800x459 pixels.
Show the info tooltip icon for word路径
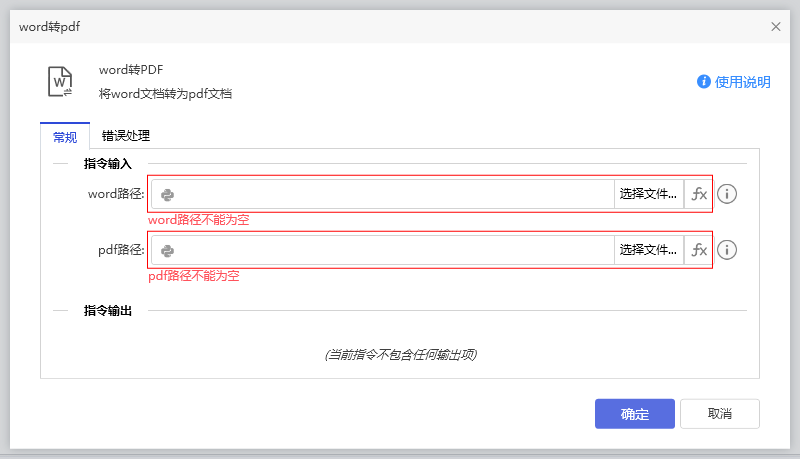728,194
